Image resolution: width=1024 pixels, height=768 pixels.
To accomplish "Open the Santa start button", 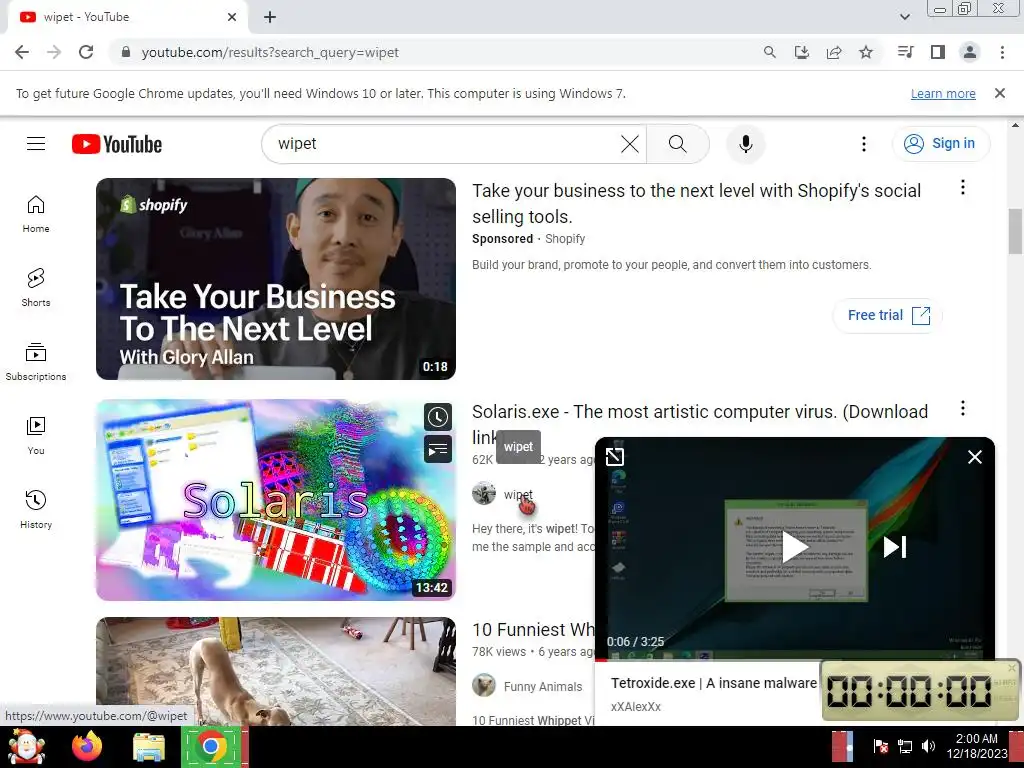I will point(26,746).
